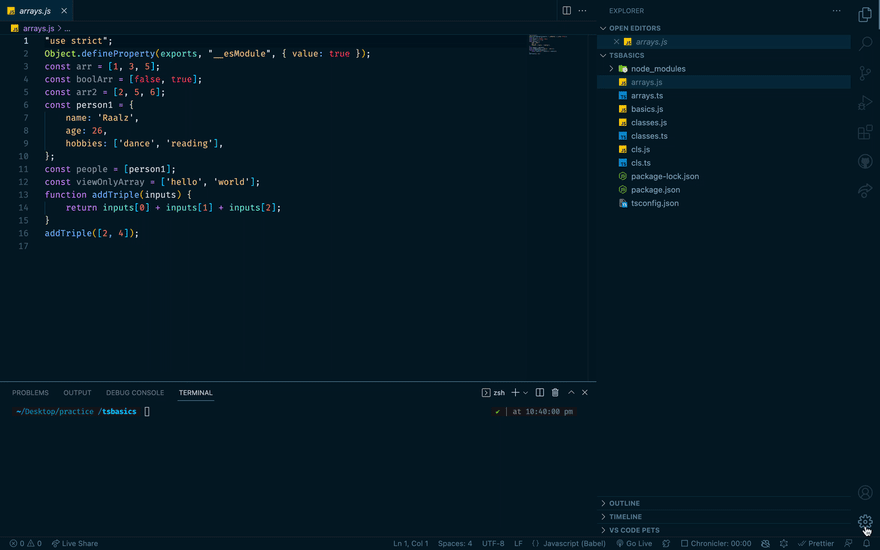Click the terminal input prompt
Viewport: 880px width, 550px height.
click(x=147, y=411)
